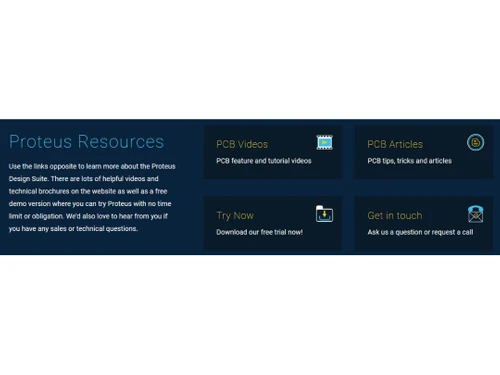Click 'Ask us a question or request a call'
Screen dimensions: 500x375
420,232
